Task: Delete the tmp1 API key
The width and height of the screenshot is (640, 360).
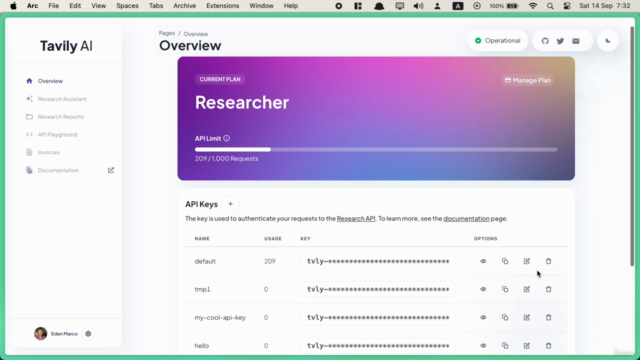Action: [x=549, y=289]
